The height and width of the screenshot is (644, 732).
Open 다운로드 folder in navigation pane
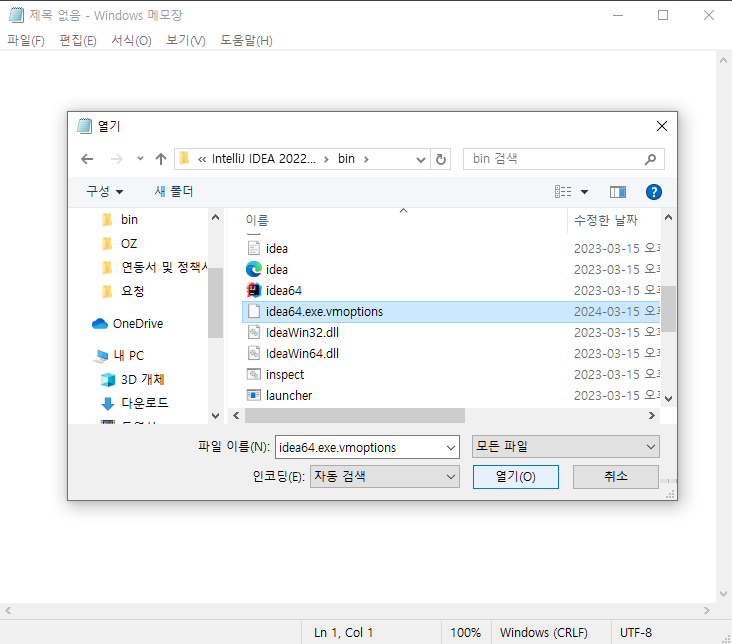tap(144, 403)
